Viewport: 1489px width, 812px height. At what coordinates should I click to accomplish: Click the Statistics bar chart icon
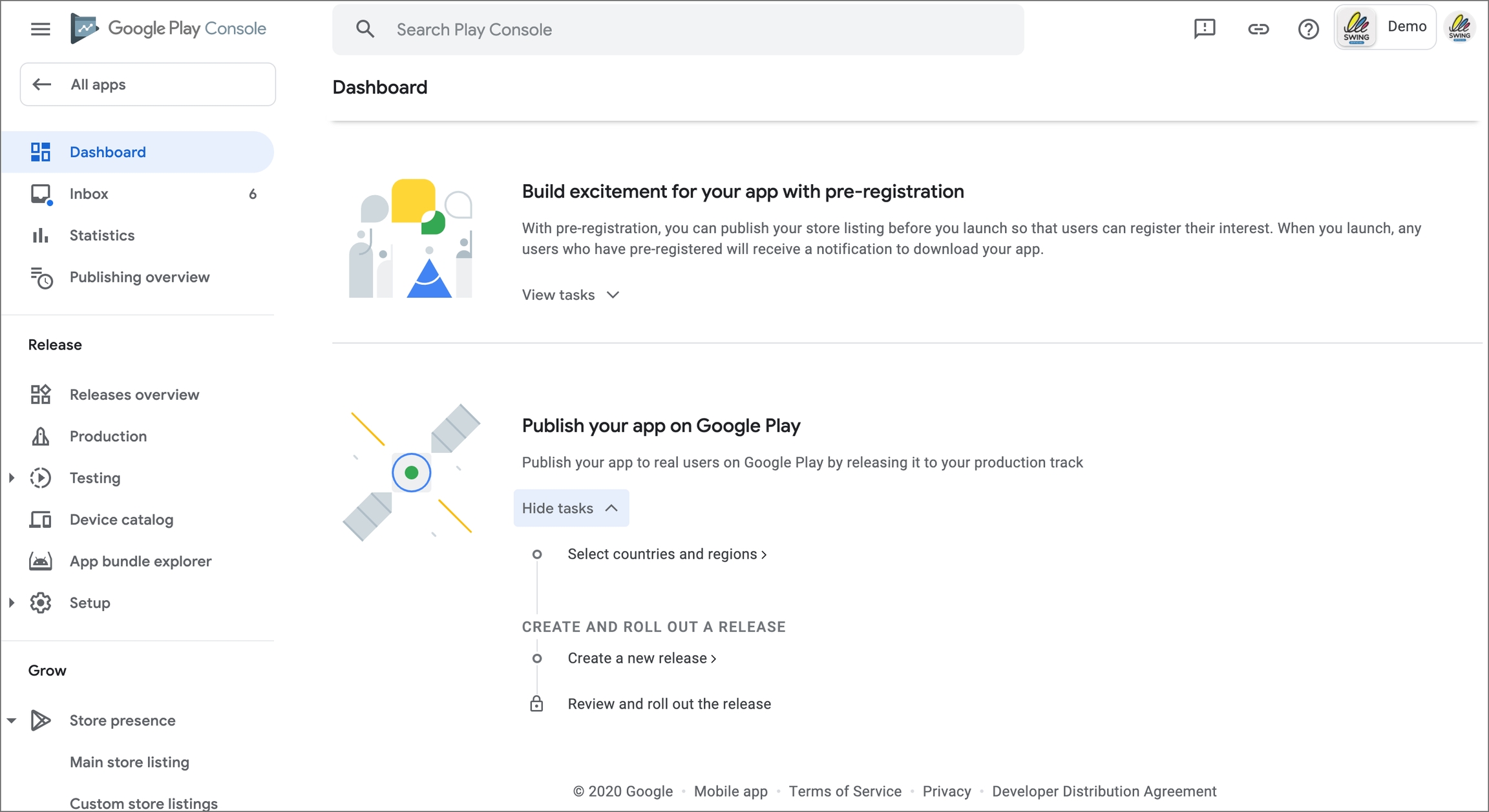pyautogui.click(x=40, y=235)
